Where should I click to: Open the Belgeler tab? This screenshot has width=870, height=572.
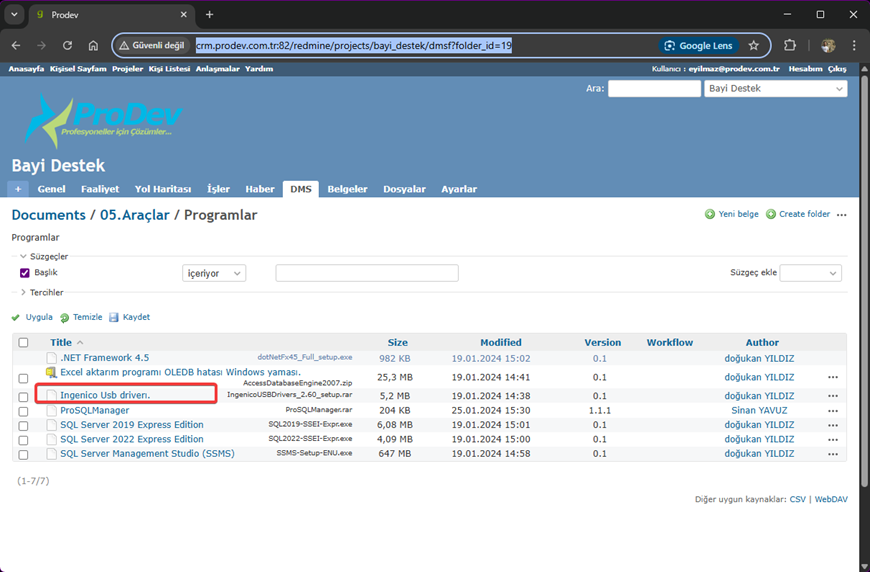347,189
